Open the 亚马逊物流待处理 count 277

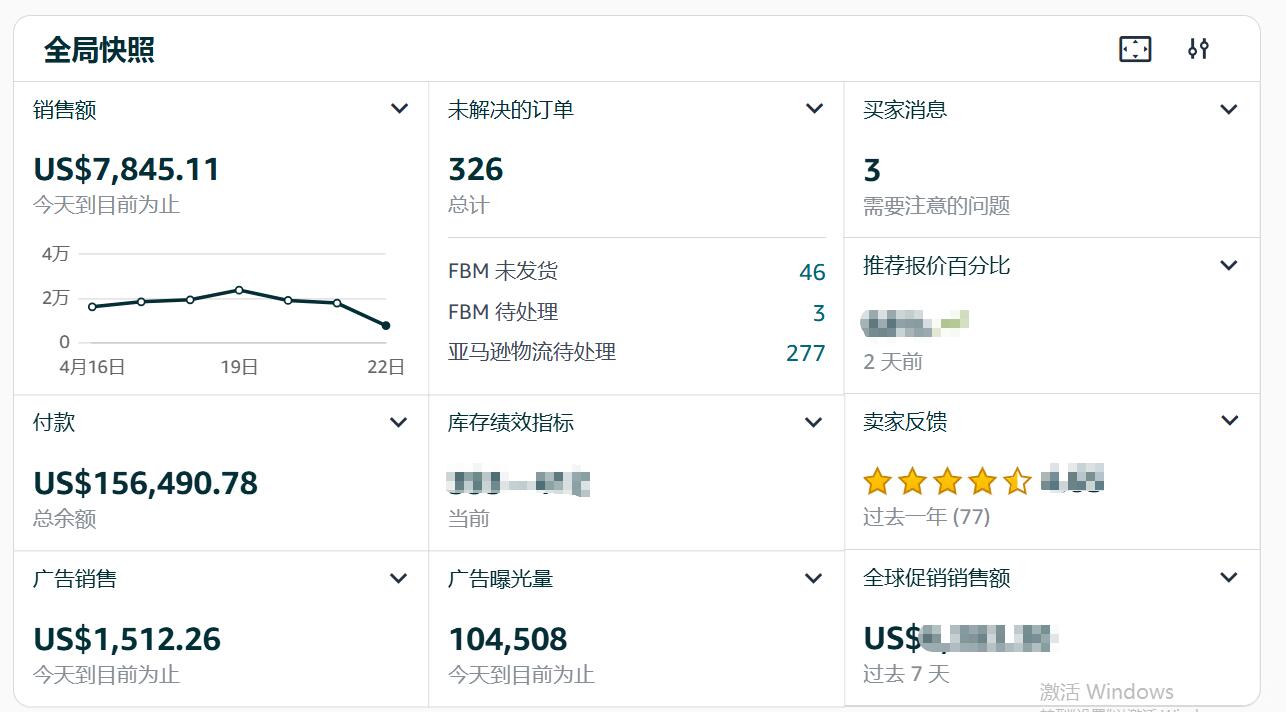tap(806, 353)
